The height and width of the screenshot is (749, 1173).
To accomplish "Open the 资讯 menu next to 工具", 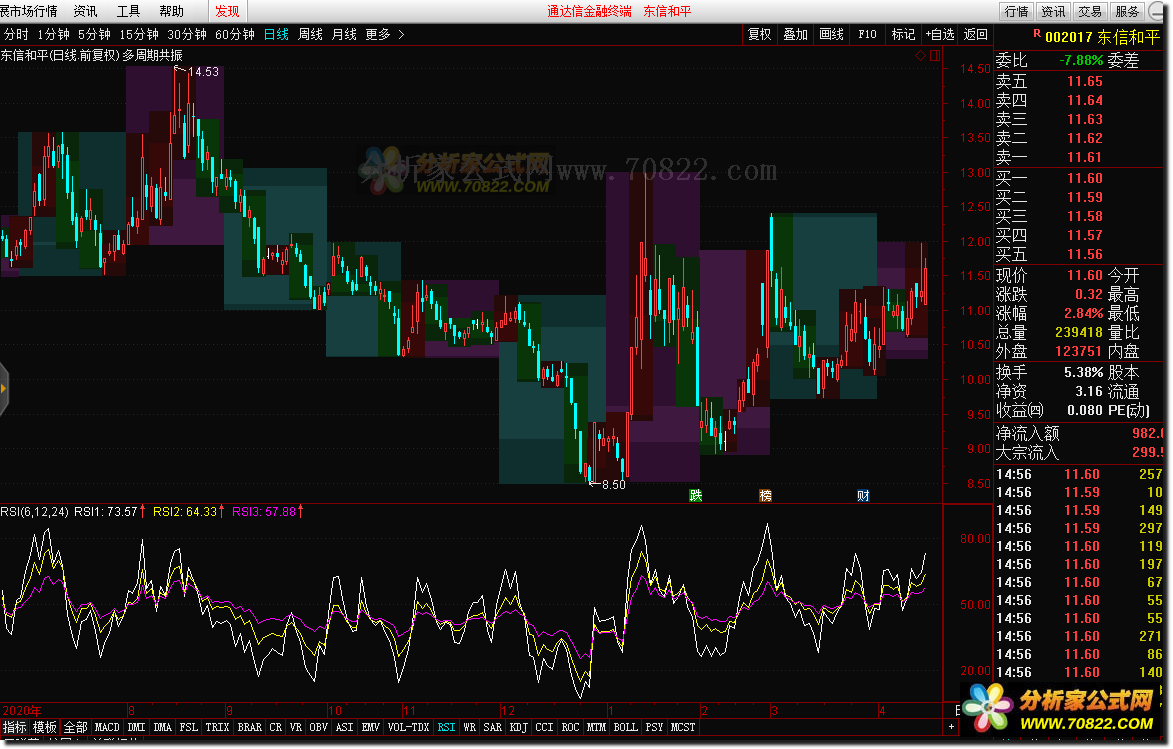I will click(x=85, y=11).
